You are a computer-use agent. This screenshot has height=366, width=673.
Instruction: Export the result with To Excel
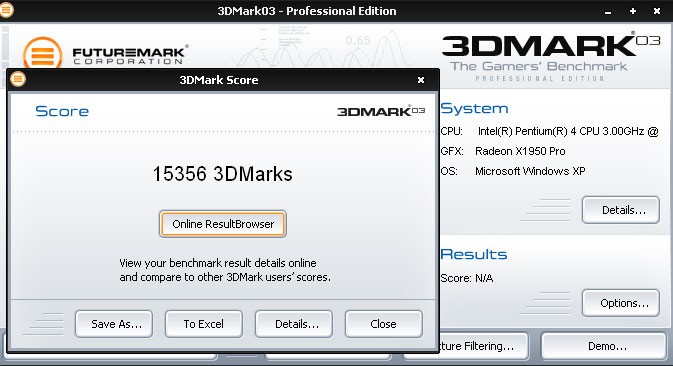(x=204, y=324)
